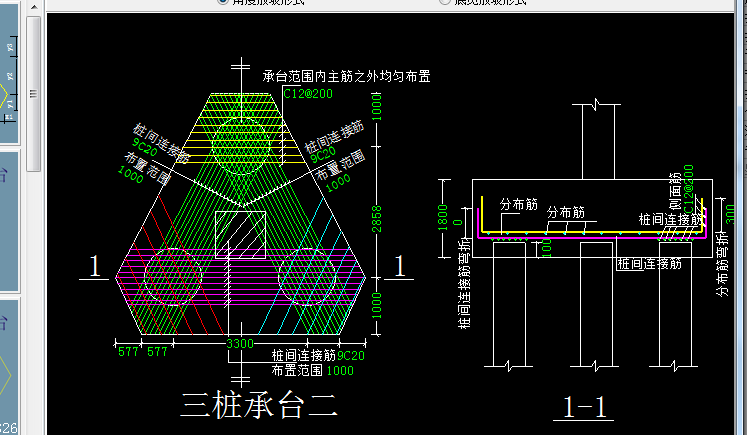Viewport: 747px width, 435px height.
Task: Click the 1000 dimension below 2858
Action: point(376,305)
